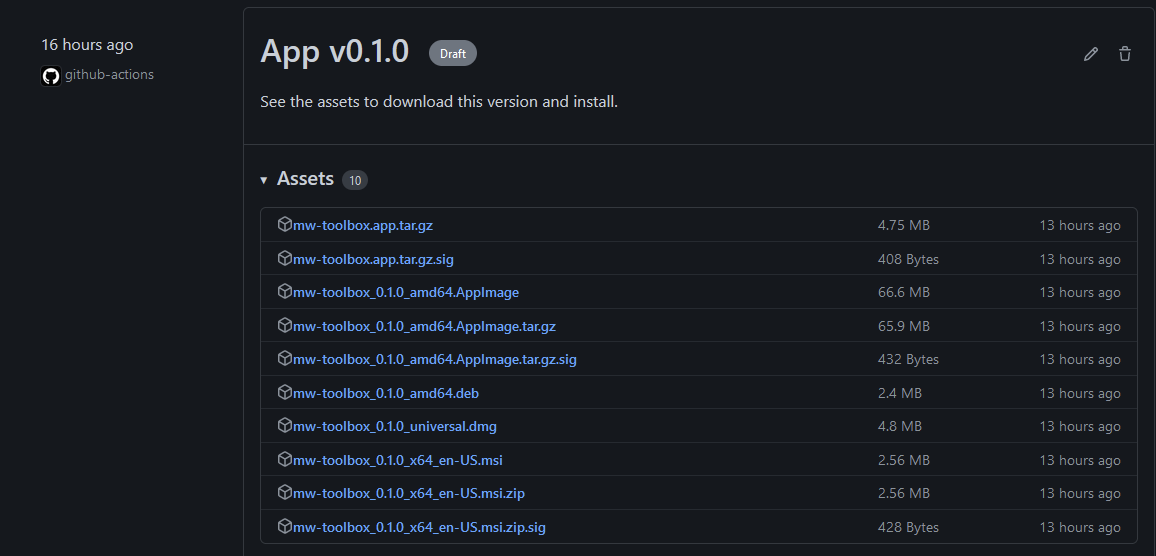Screen dimensions: 1156x556
Task: Open the github-actions author link
Action: 109,74
